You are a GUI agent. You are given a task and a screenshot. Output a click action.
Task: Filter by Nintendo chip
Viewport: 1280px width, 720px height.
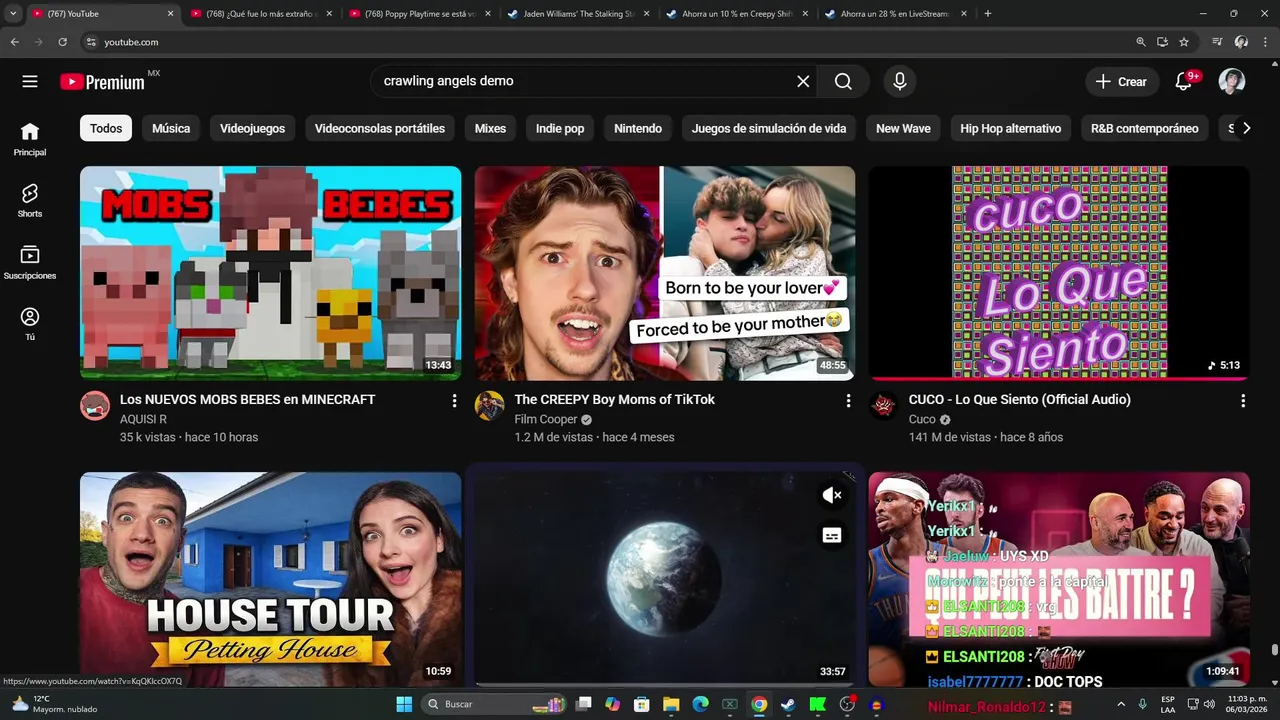[638, 128]
